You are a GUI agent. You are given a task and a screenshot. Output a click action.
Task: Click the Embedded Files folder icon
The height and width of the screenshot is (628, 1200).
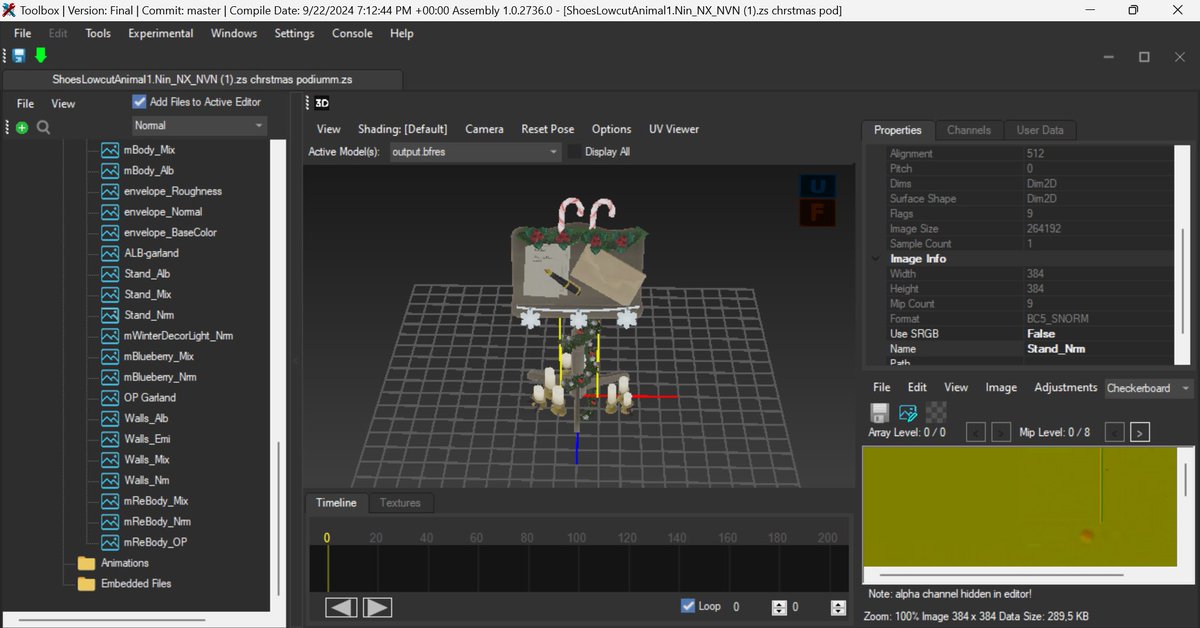(x=86, y=584)
